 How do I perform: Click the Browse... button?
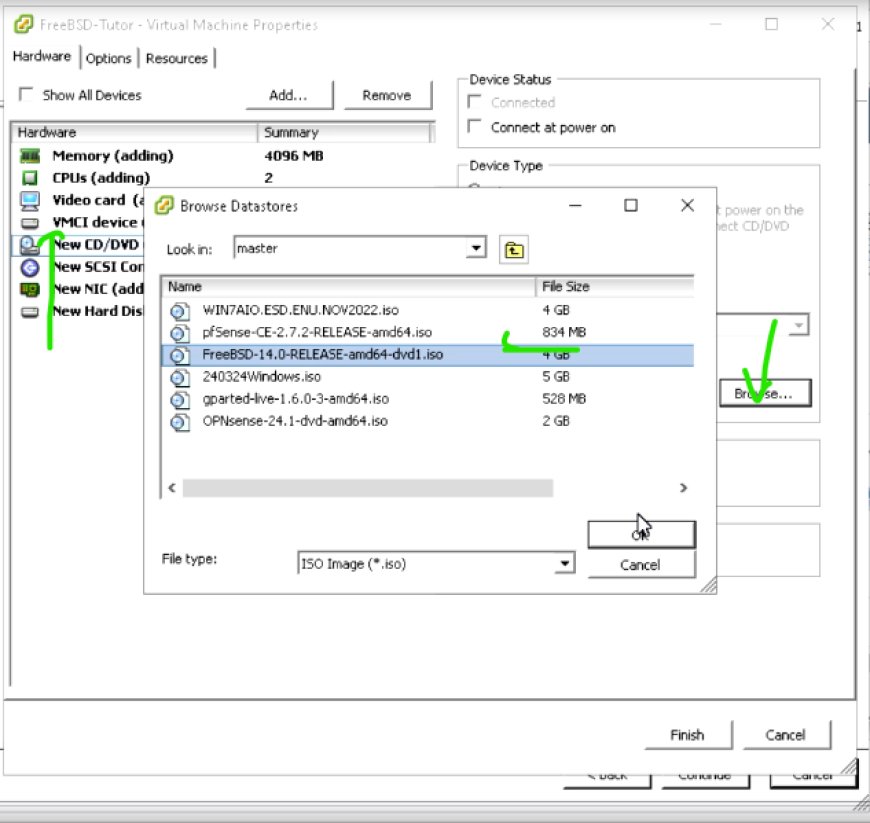coord(765,393)
